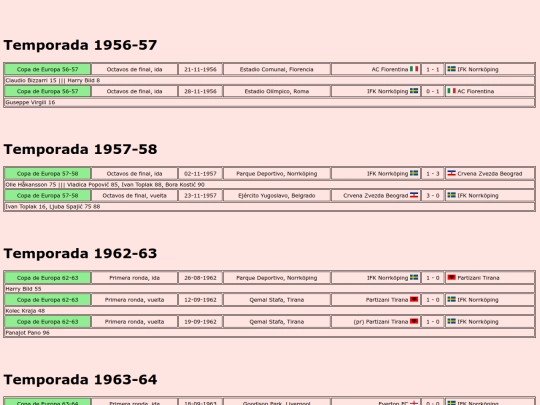Click the date cell '23-11-1957'

tap(200, 196)
